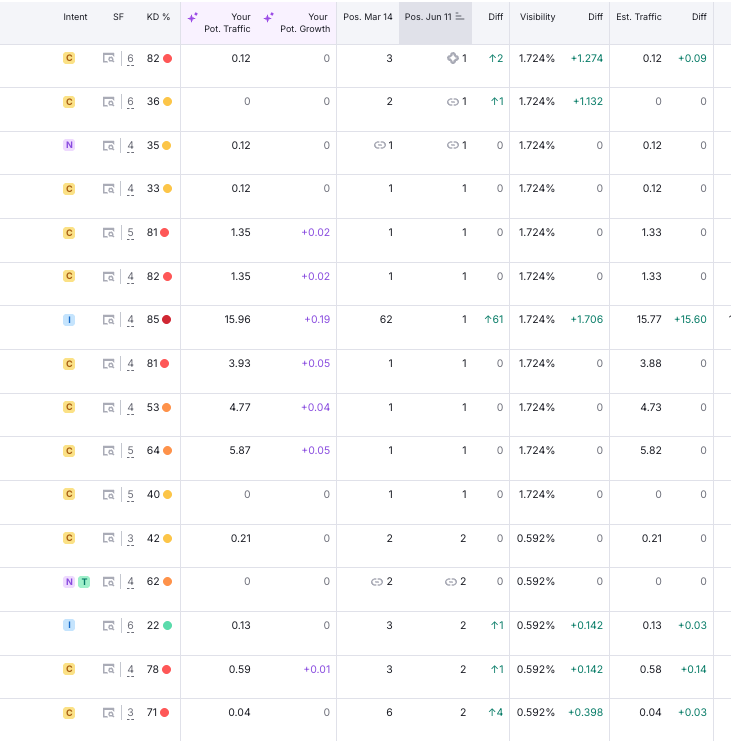Click the sparkle icon beside Your Pot. Traffic

click(193, 18)
